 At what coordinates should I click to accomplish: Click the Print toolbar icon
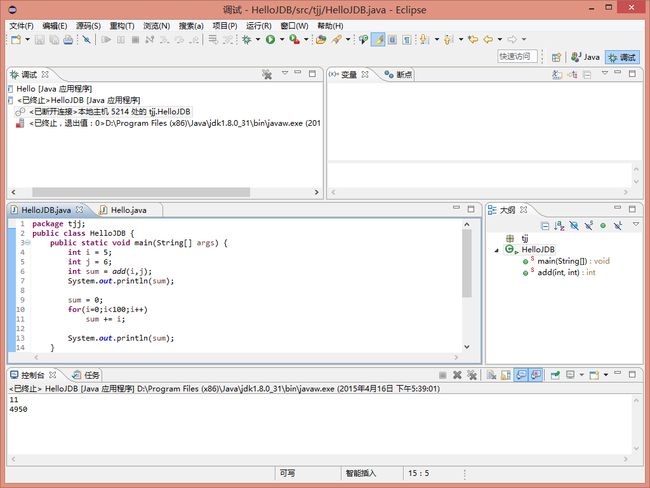click(x=68, y=39)
